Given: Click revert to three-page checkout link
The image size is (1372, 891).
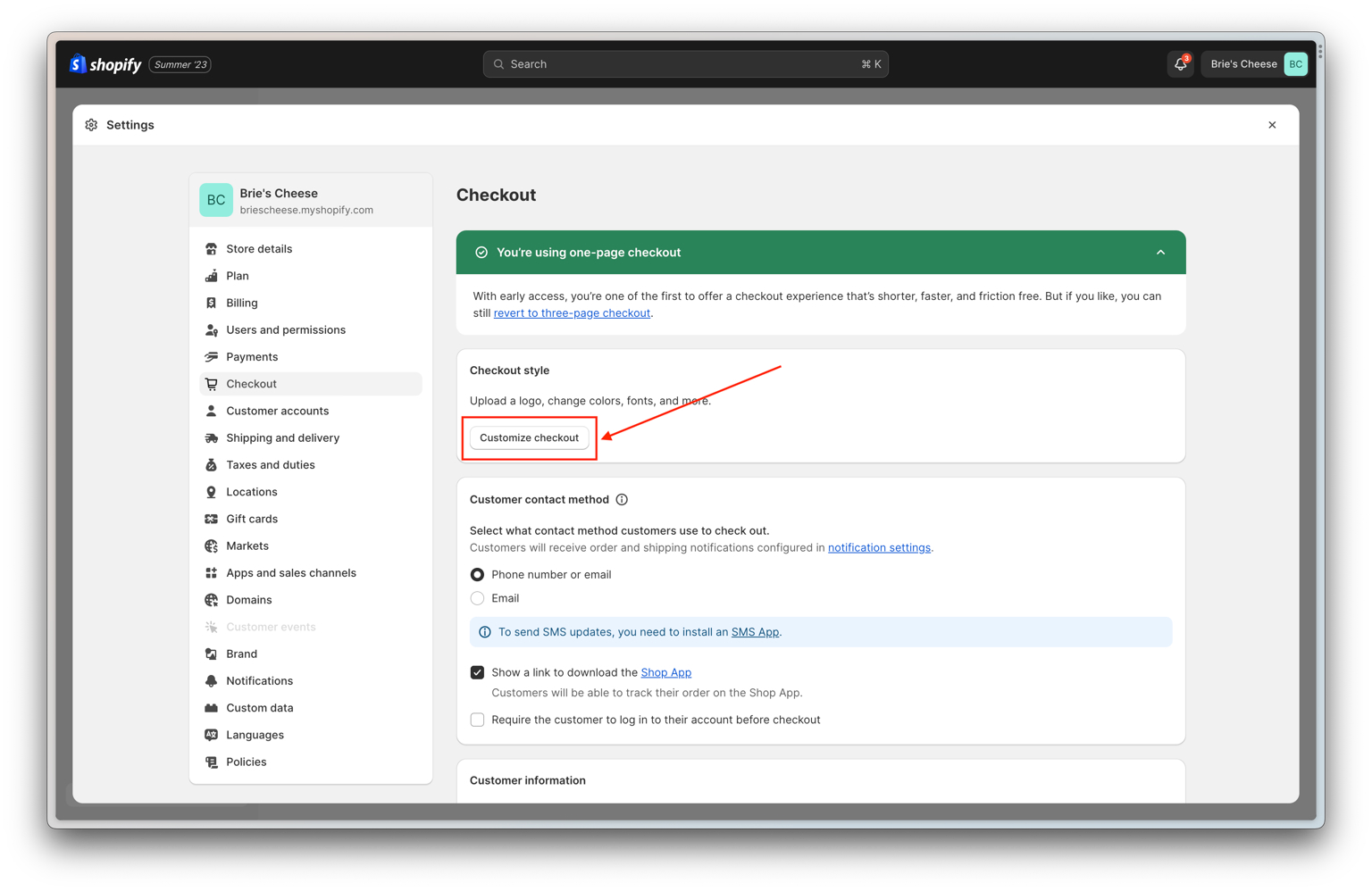Looking at the screenshot, I should 572,313.
